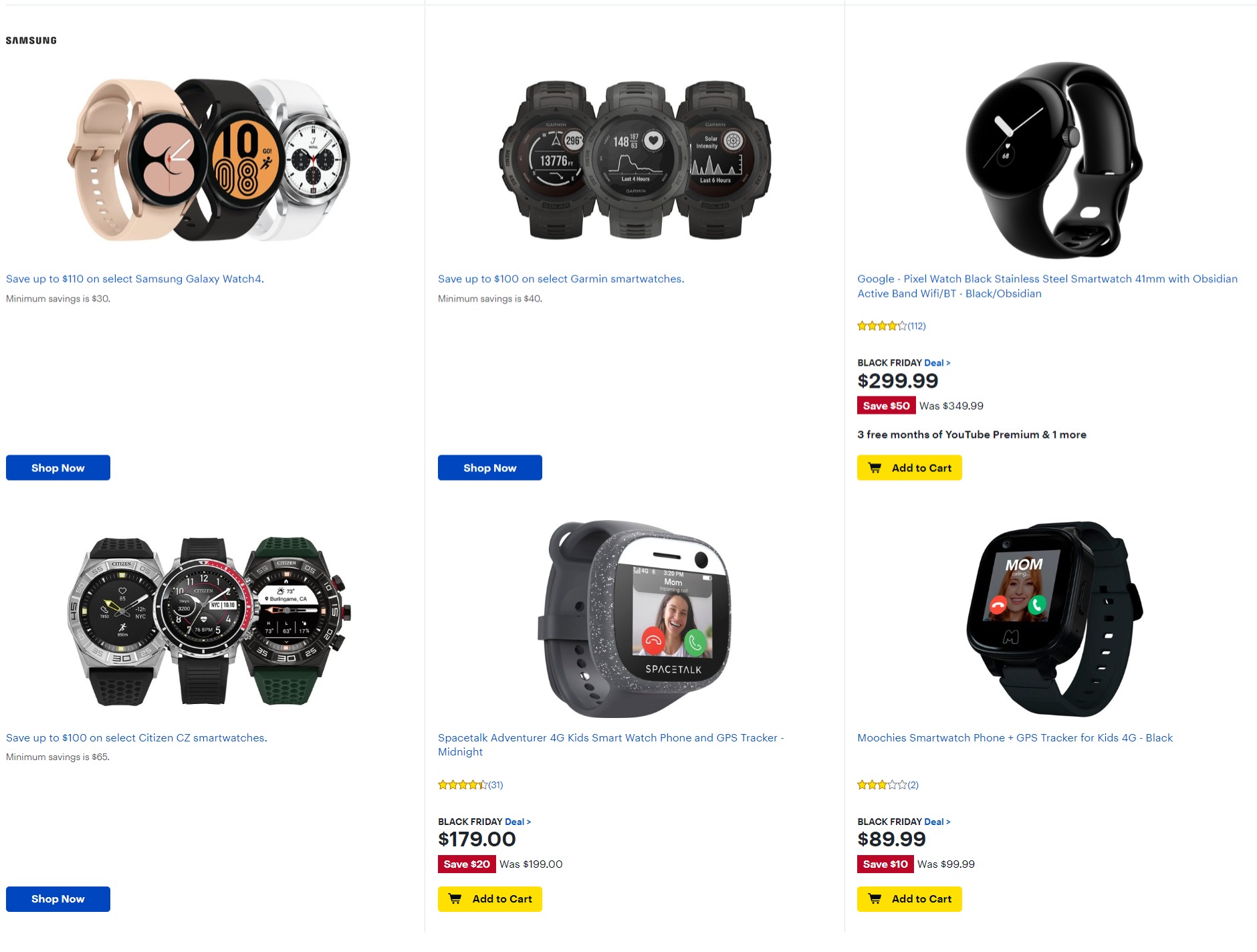Open the Samsung Galaxy Watch4 savings link
The width and height of the screenshot is (1257, 952).
(135, 279)
